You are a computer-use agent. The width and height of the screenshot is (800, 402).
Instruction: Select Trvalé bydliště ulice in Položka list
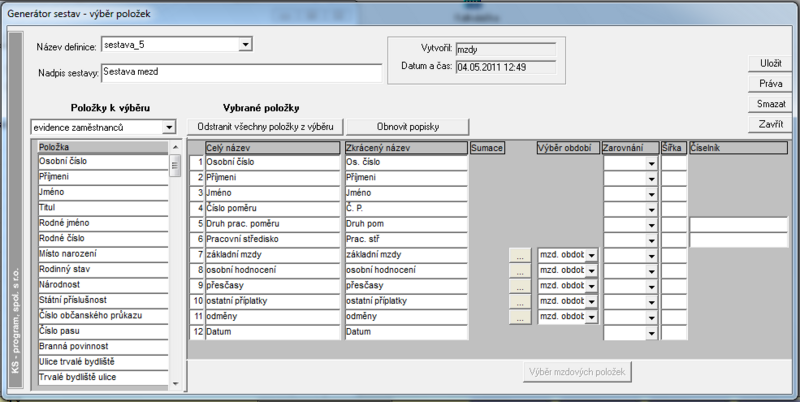[103, 378]
